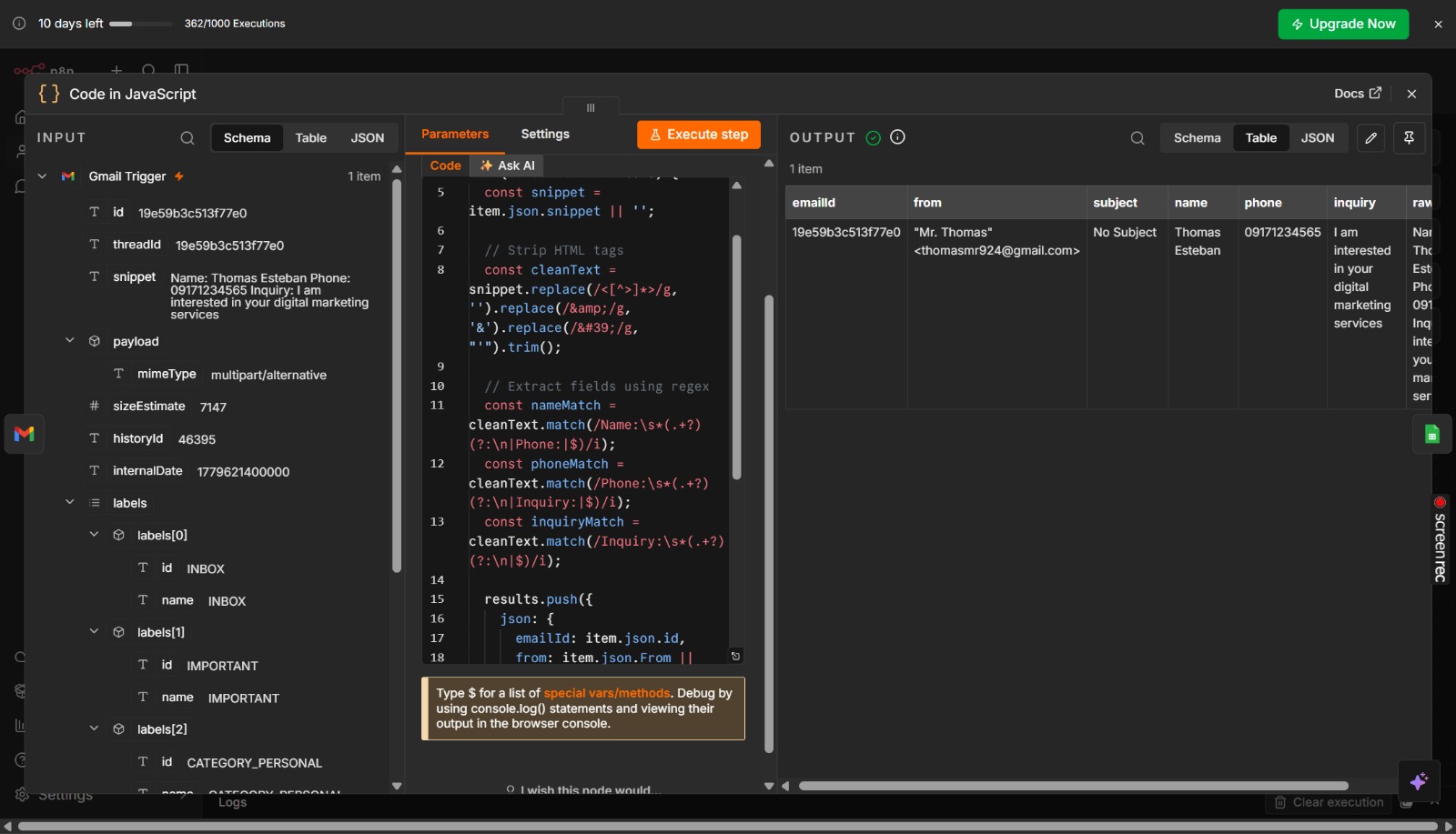Click the from column header
1456x834 pixels.
coord(996,203)
